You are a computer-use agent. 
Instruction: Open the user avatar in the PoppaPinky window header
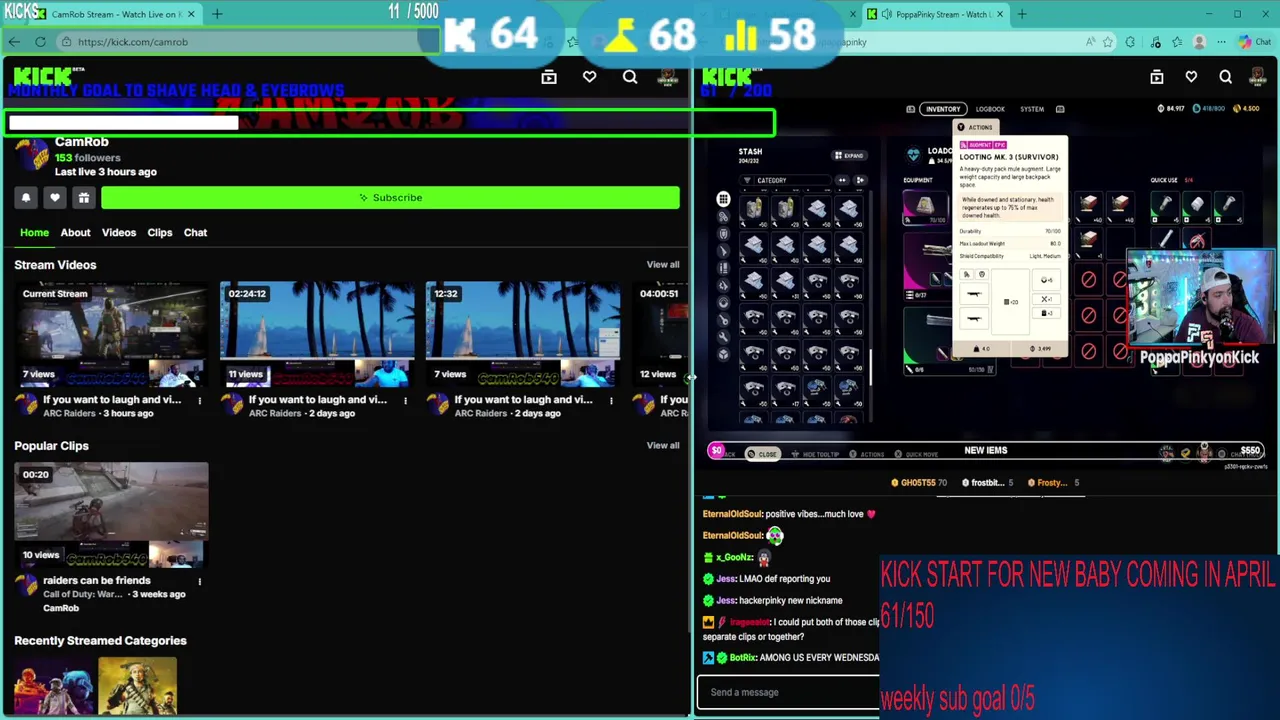[x=1258, y=78]
